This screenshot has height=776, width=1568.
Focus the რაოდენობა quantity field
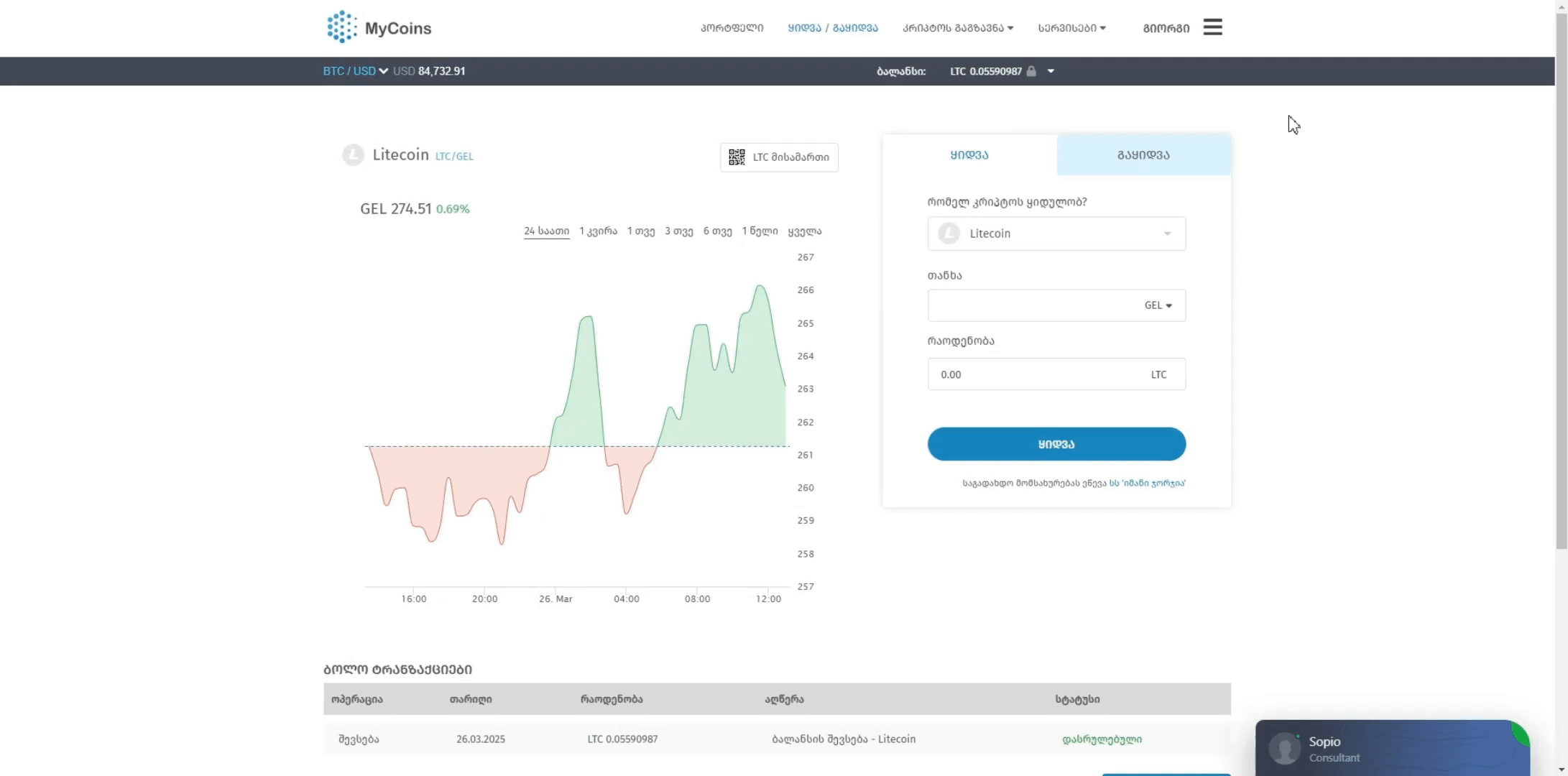click(x=1056, y=374)
